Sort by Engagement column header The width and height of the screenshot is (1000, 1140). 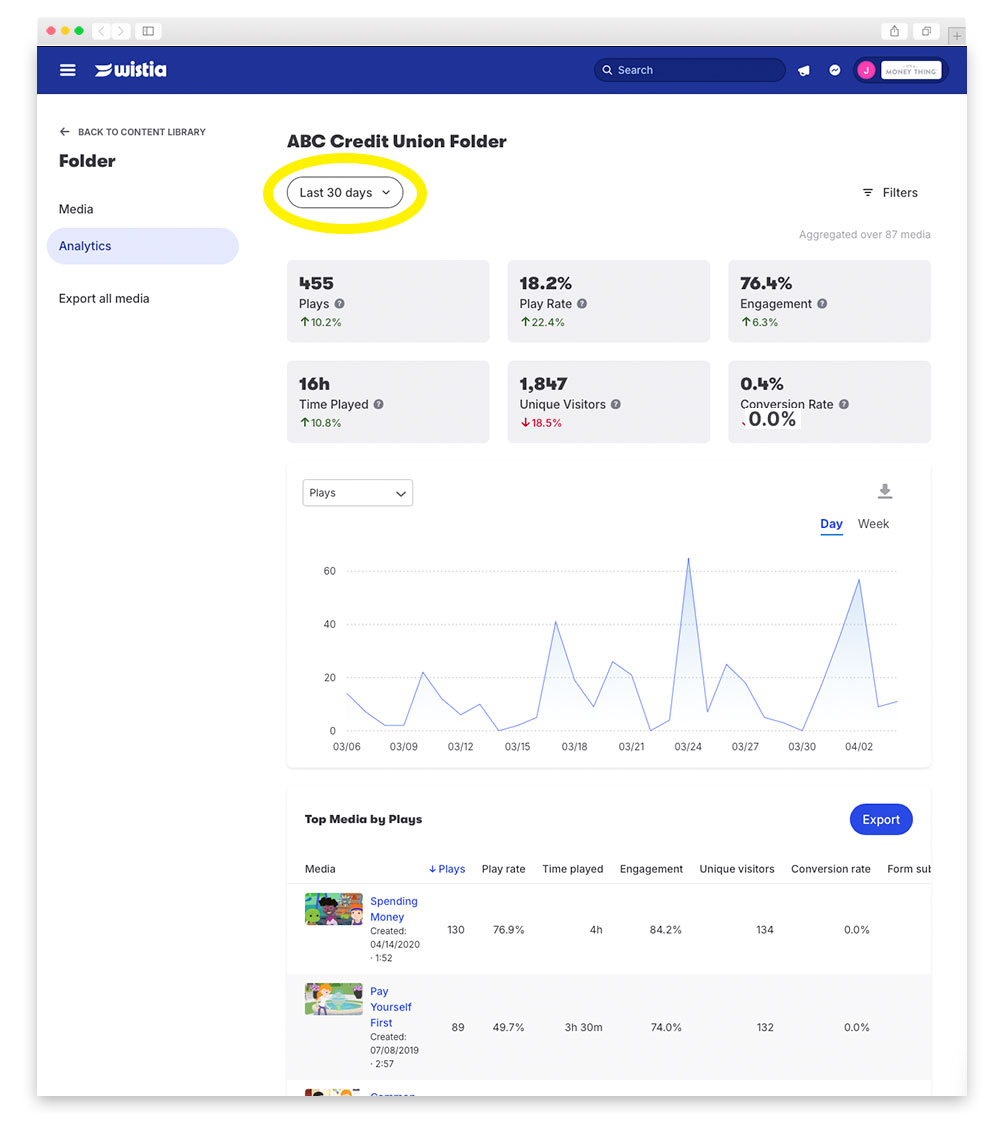coord(651,869)
